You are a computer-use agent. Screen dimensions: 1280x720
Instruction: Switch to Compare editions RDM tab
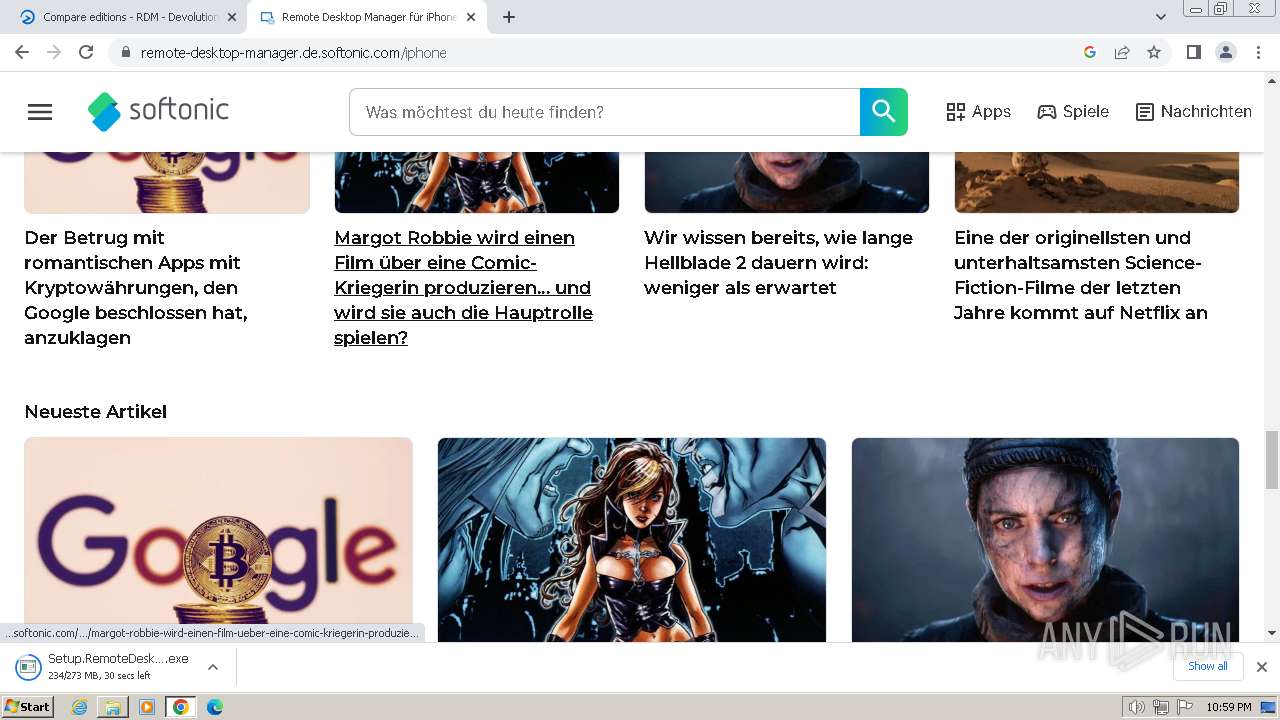(128, 17)
